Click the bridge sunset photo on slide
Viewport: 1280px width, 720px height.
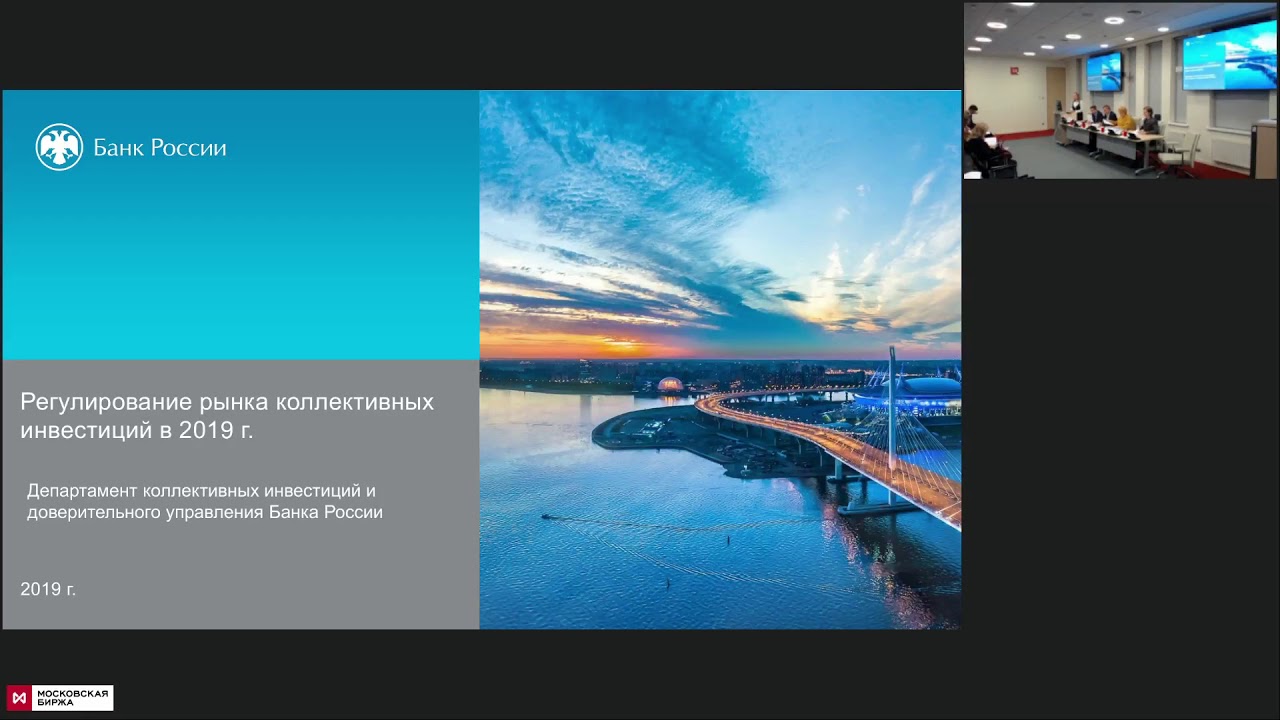(720, 360)
